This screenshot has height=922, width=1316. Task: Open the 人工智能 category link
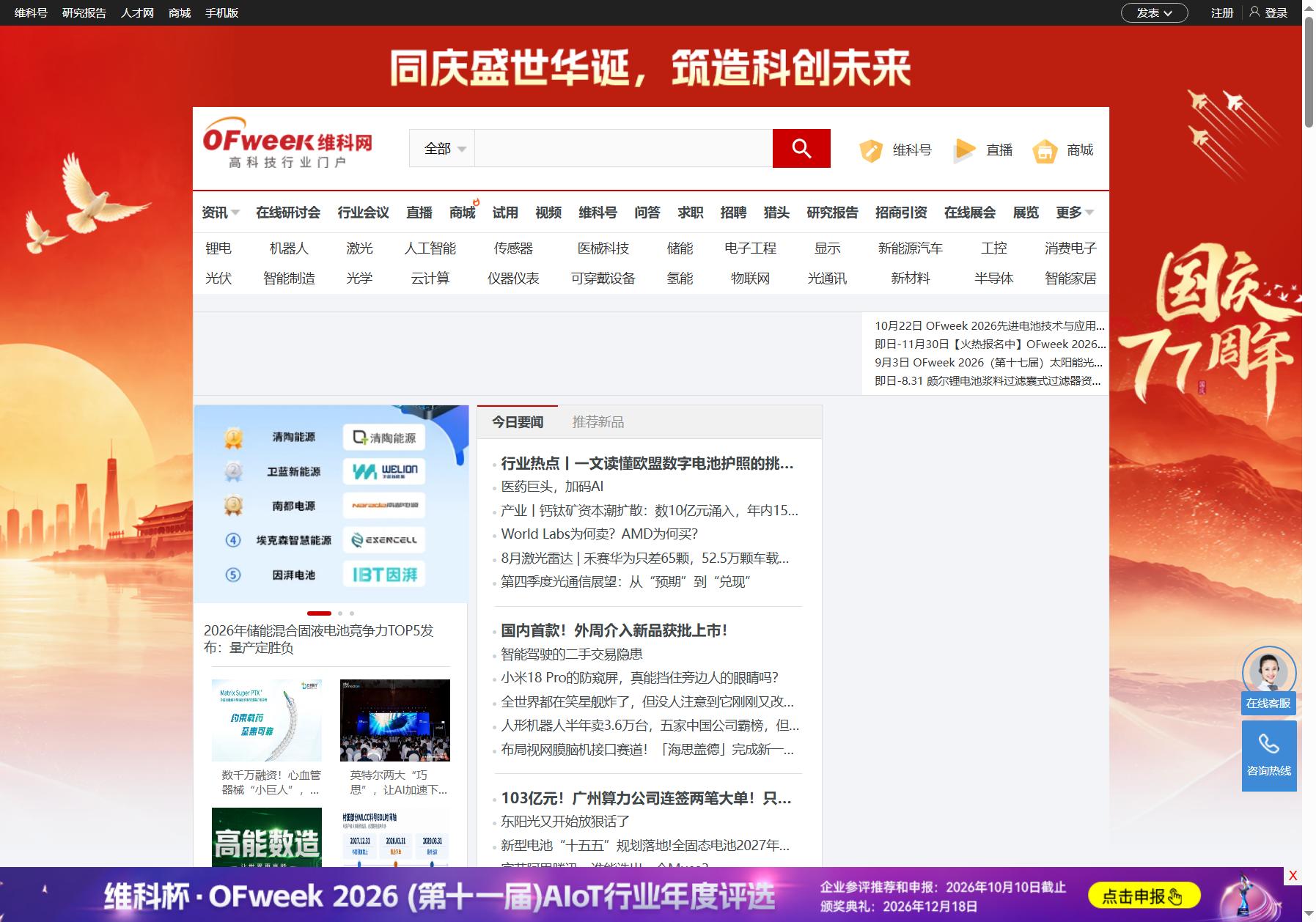coord(430,248)
